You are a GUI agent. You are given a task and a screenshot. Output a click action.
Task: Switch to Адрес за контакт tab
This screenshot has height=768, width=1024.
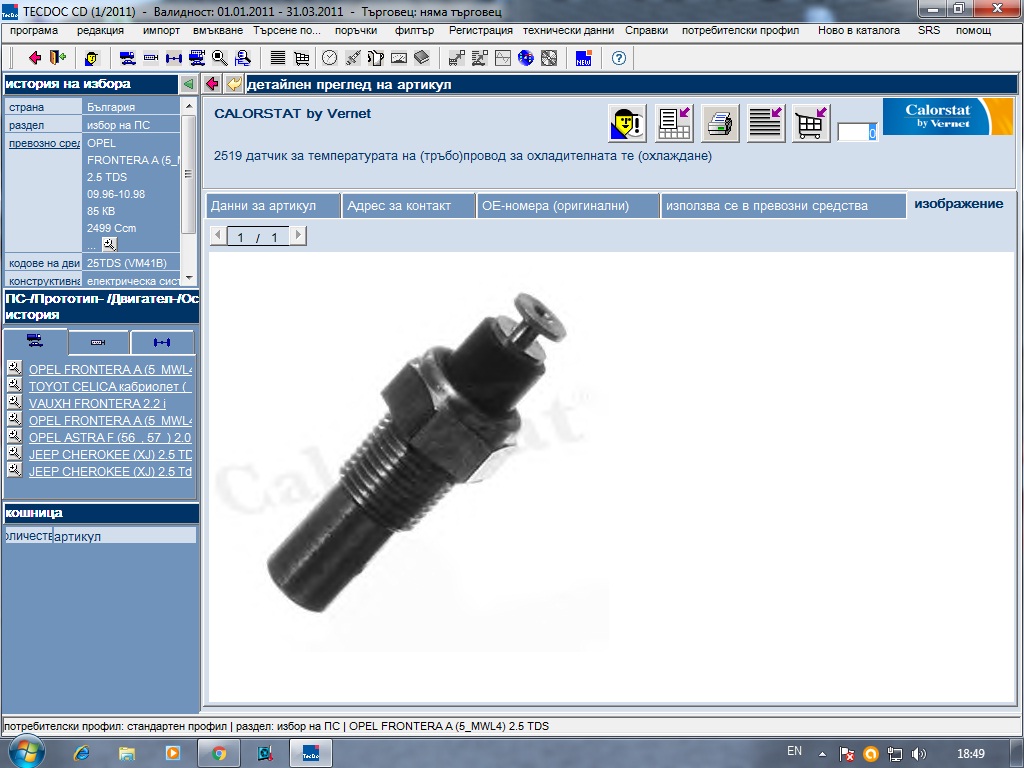click(x=409, y=206)
